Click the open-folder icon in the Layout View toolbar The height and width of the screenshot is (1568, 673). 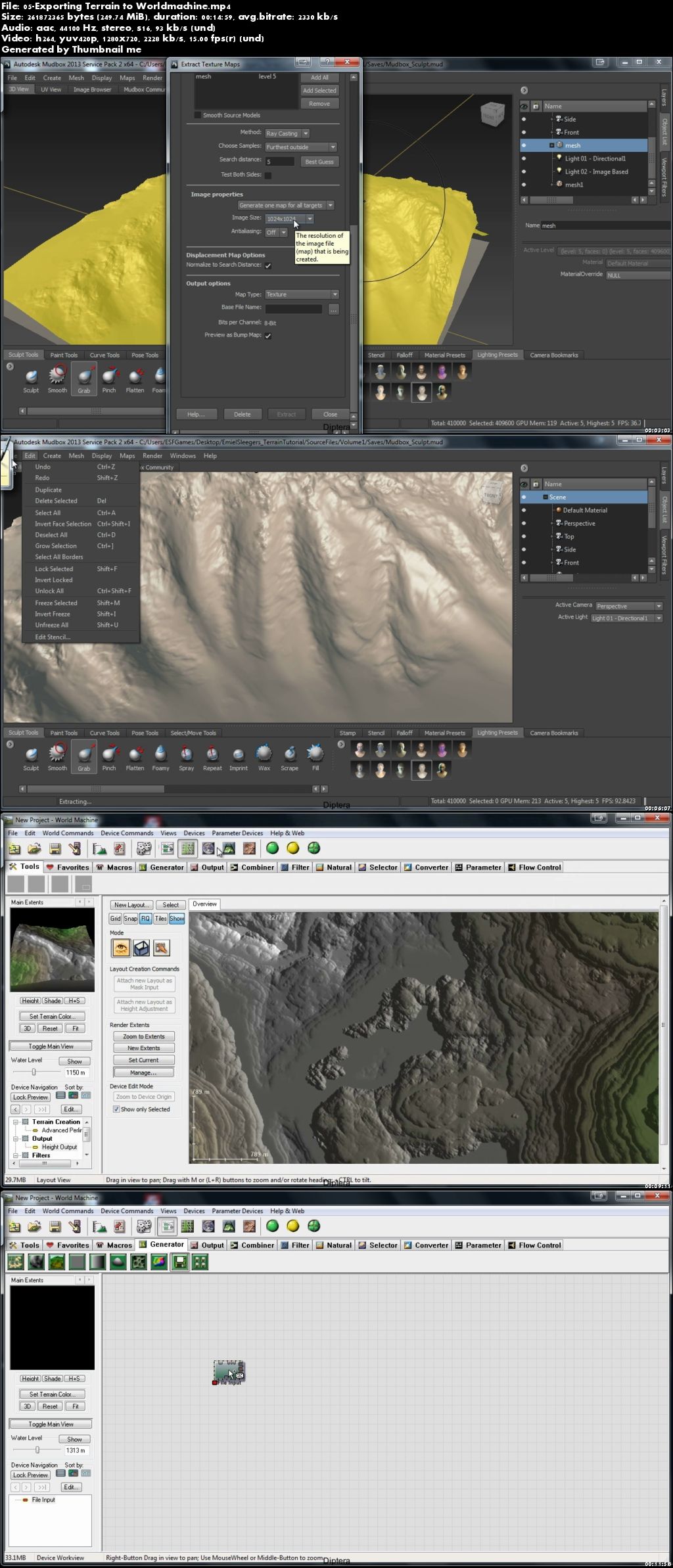tap(34, 848)
